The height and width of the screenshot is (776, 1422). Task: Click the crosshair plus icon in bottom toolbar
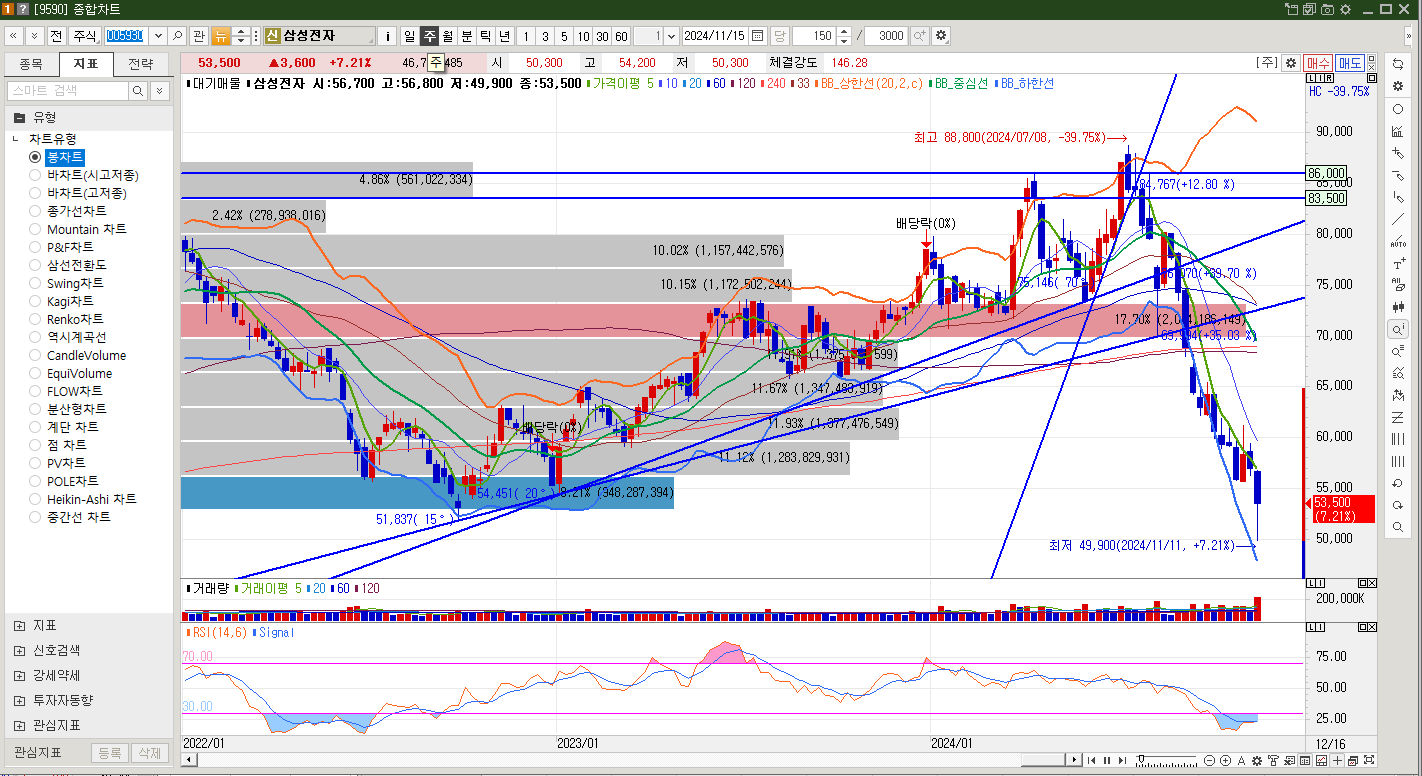[1337, 761]
